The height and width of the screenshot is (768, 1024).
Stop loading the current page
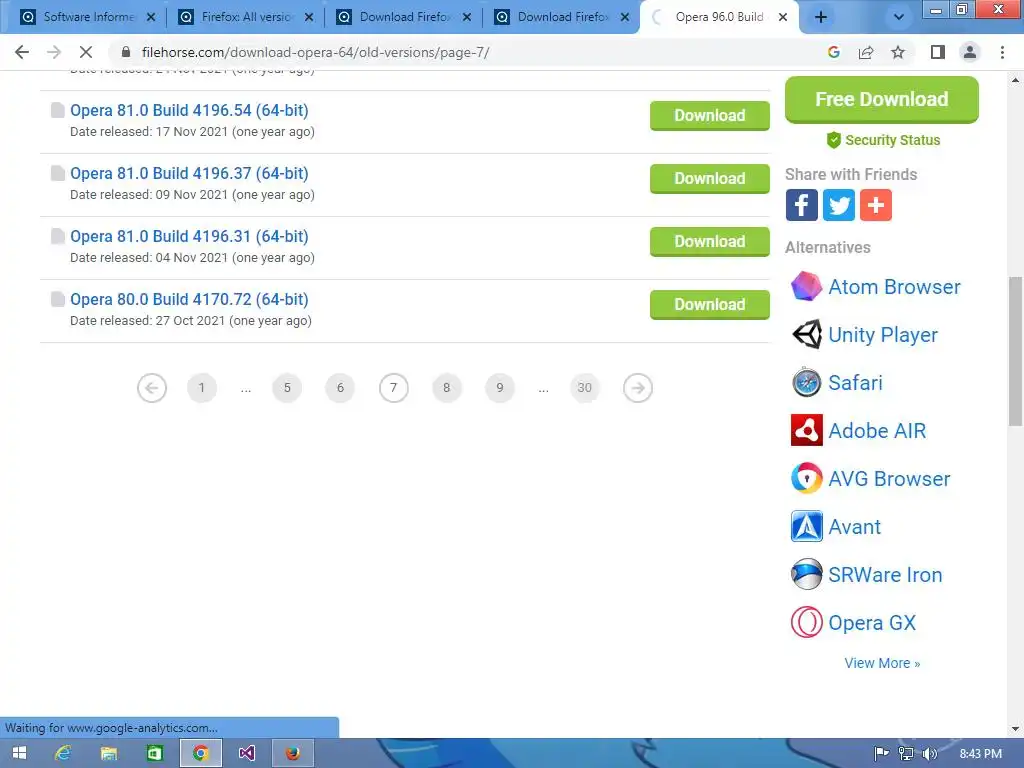click(x=86, y=52)
